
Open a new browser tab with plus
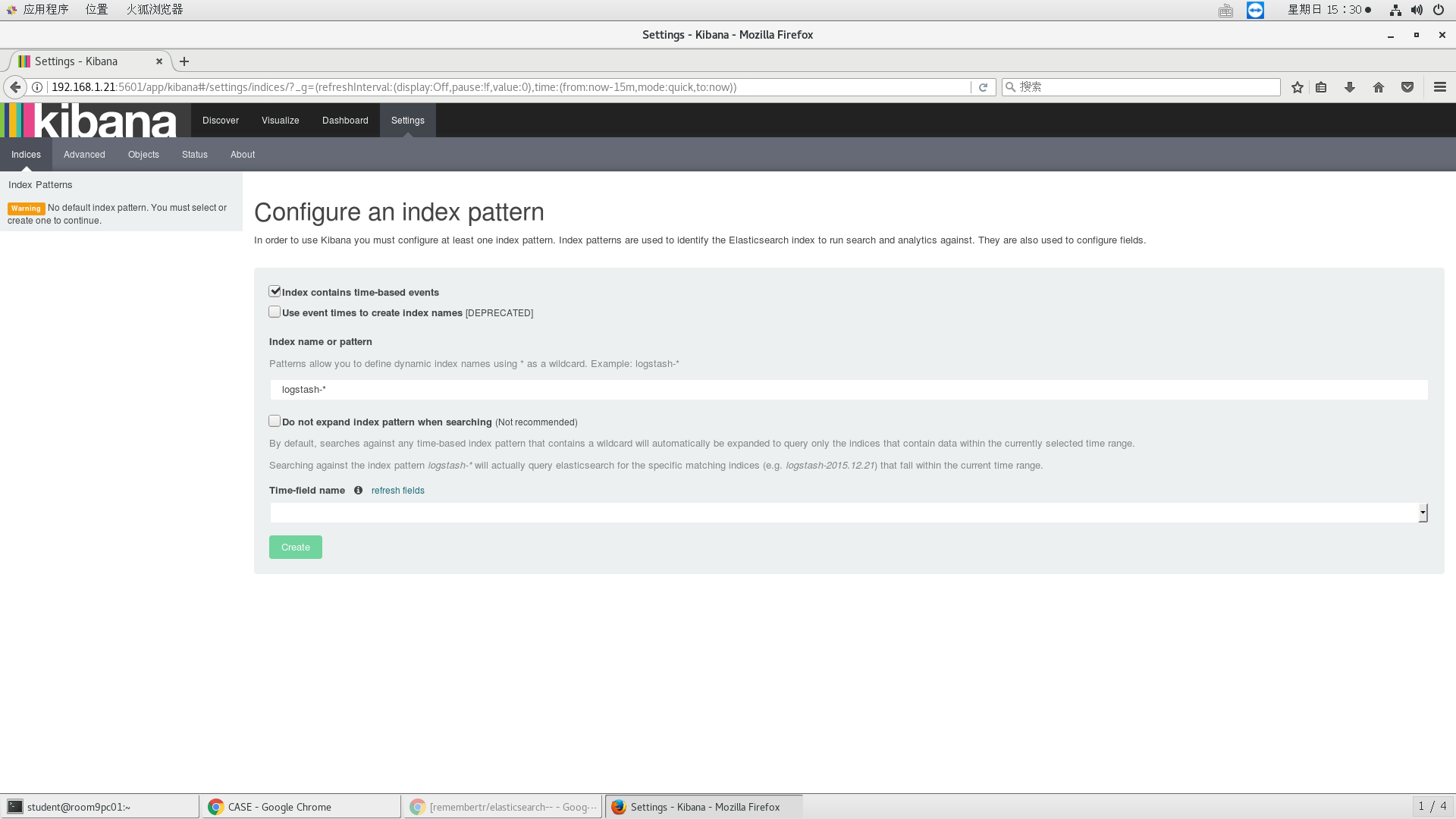click(184, 61)
